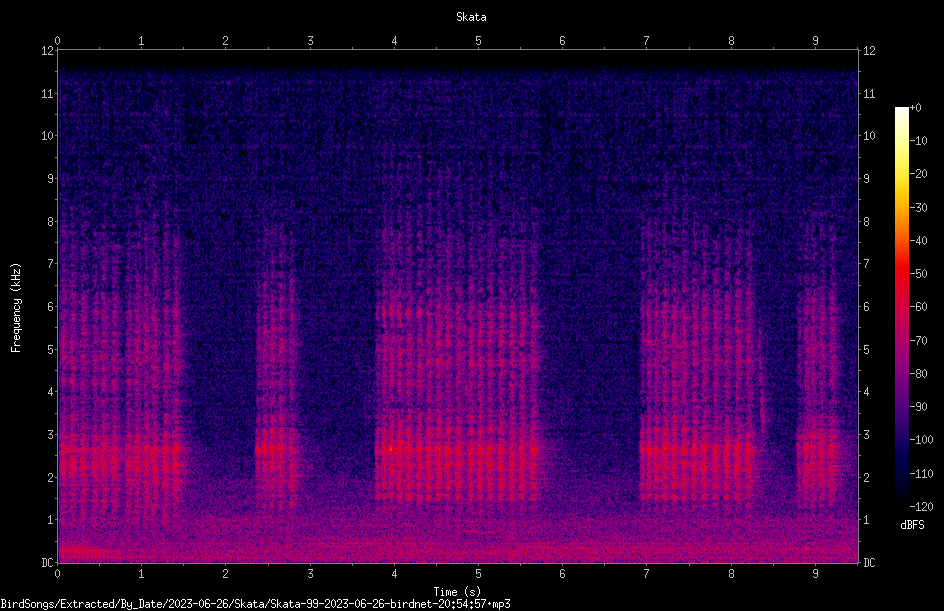Click the "-10" color scale label

[918, 141]
